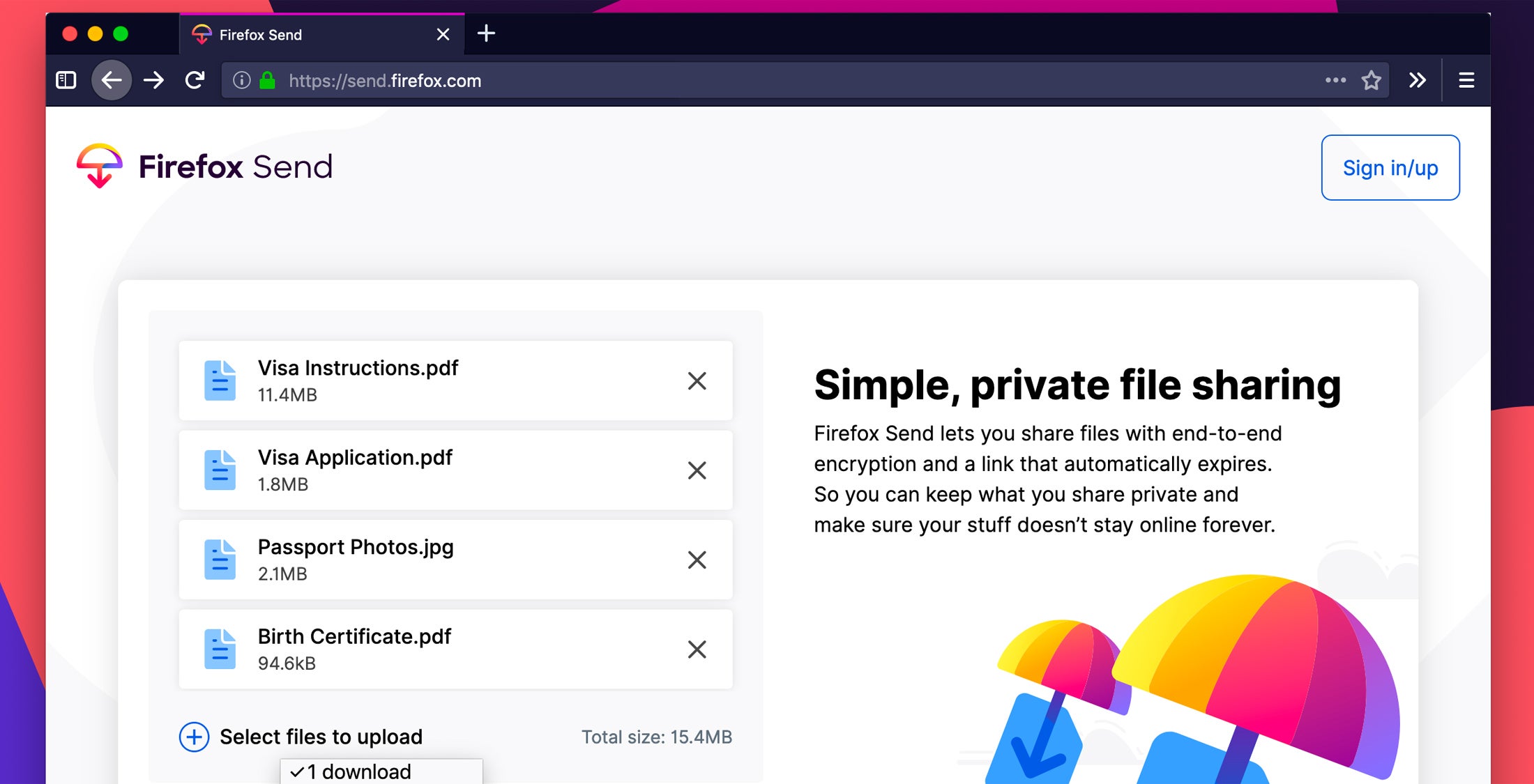1534x784 pixels.
Task: Go back with the back arrow
Action: click(x=112, y=80)
